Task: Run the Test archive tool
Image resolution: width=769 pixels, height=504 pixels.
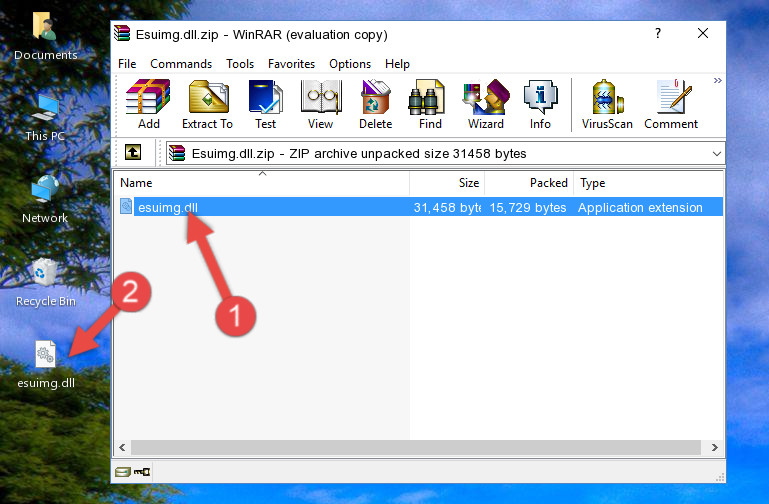Action: (265, 104)
